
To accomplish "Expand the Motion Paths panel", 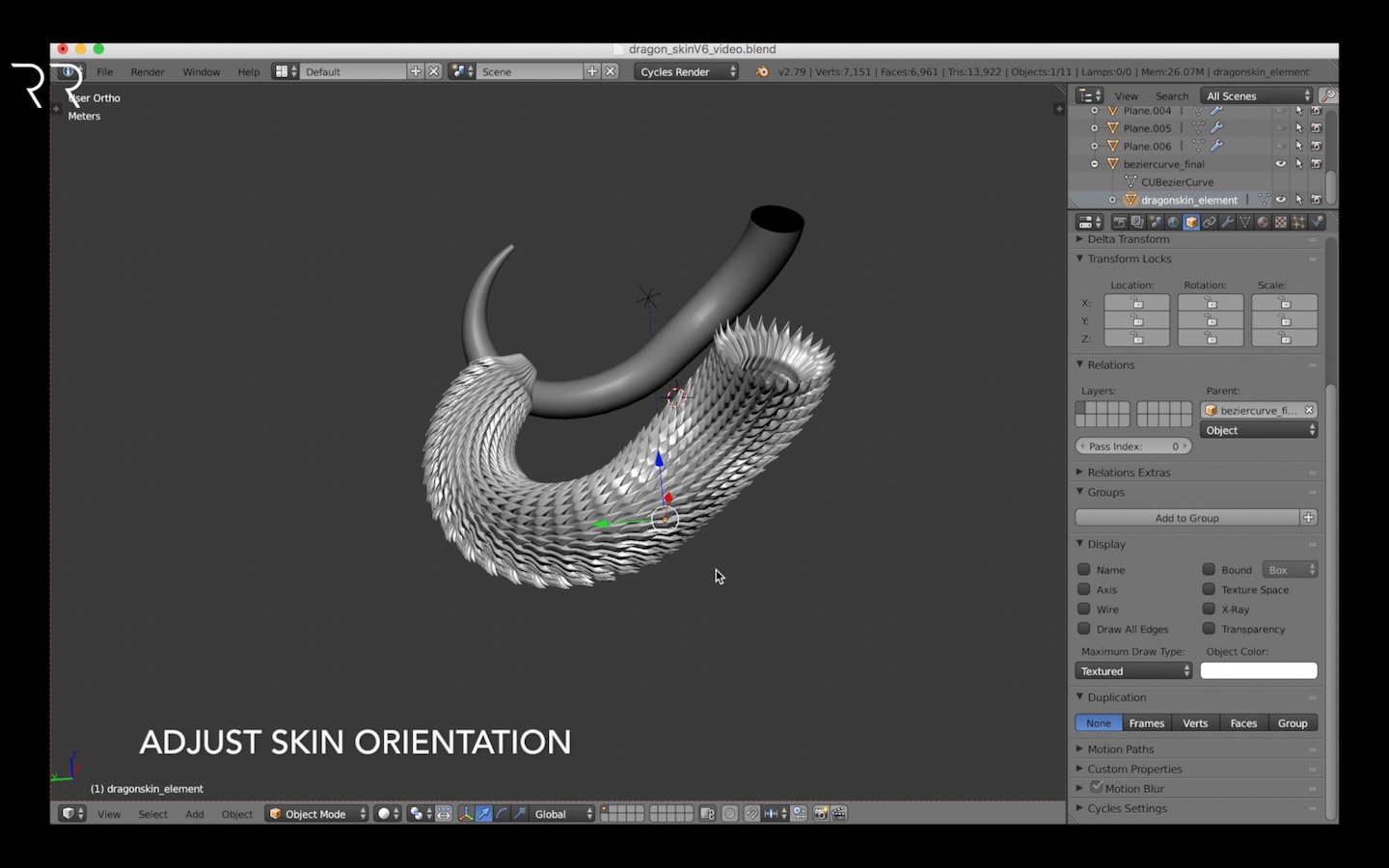I will (x=1120, y=748).
